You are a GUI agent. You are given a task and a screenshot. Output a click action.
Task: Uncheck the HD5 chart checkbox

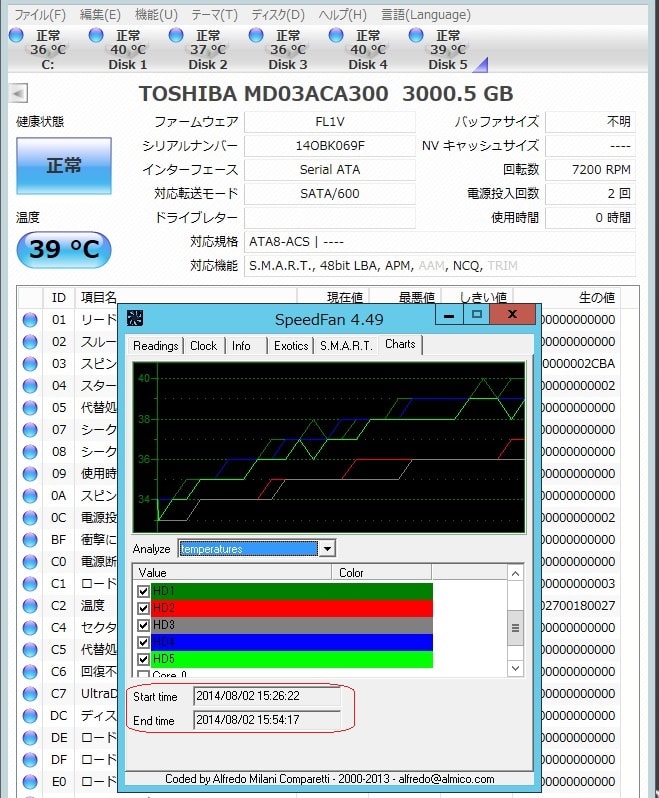click(x=143, y=659)
